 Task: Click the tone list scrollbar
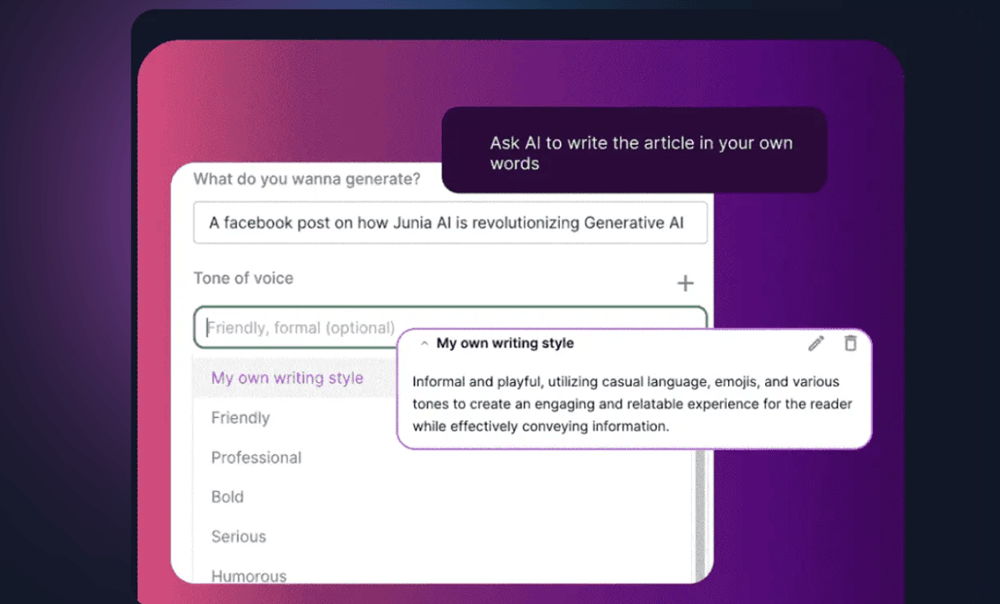(700, 515)
